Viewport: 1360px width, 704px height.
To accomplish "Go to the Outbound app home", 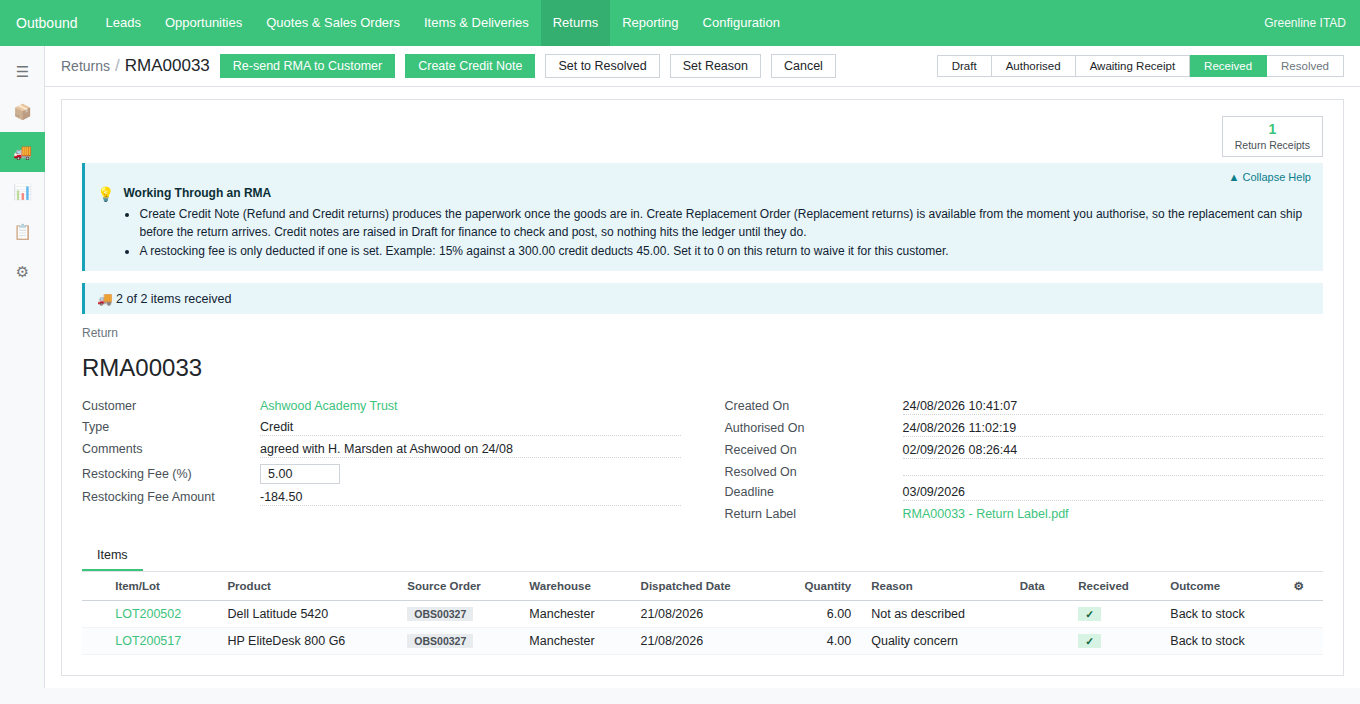I will pos(47,23).
